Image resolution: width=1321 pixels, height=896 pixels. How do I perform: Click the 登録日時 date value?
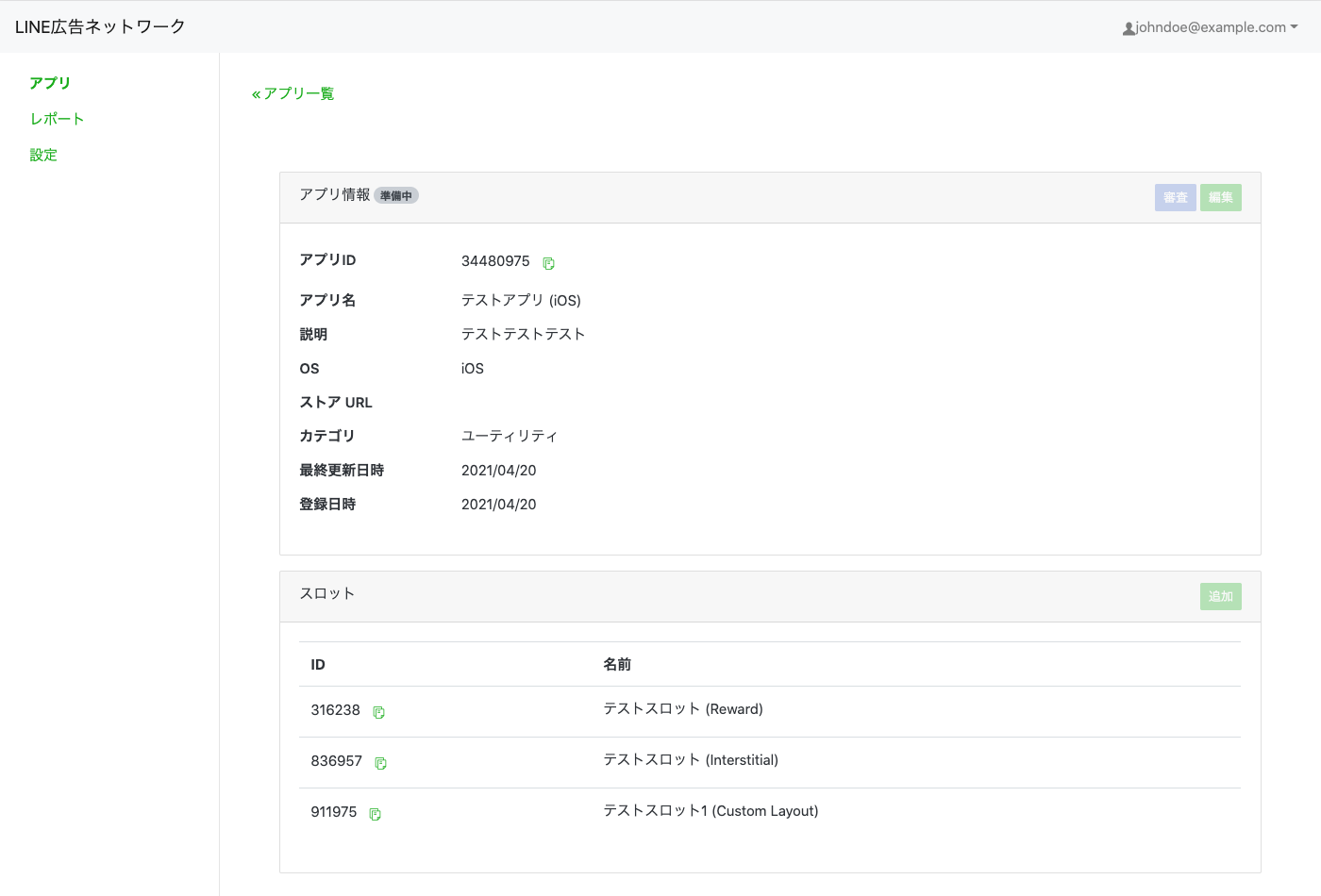click(x=498, y=505)
